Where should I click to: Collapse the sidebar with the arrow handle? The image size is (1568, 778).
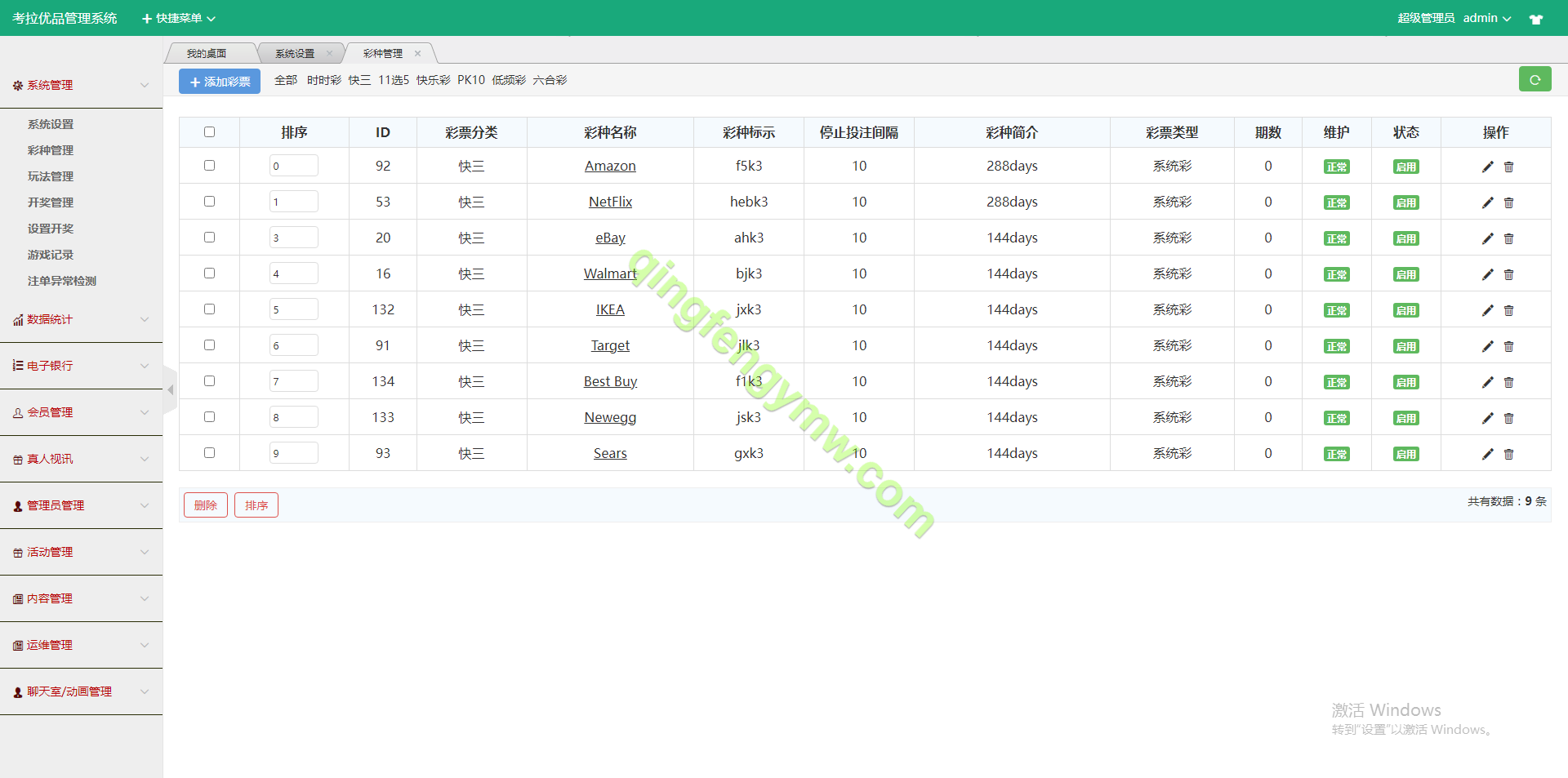click(x=170, y=390)
